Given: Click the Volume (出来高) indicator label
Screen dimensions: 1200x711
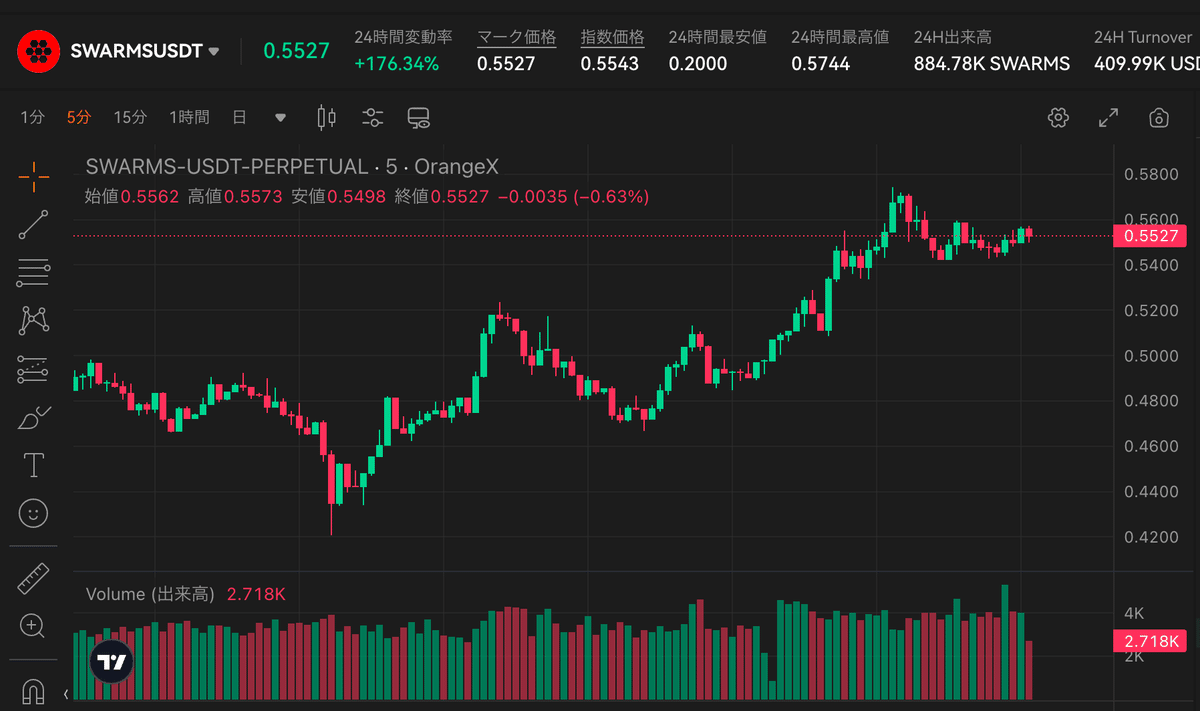Looking at the screenshot, I should click(x=150, y=594).
